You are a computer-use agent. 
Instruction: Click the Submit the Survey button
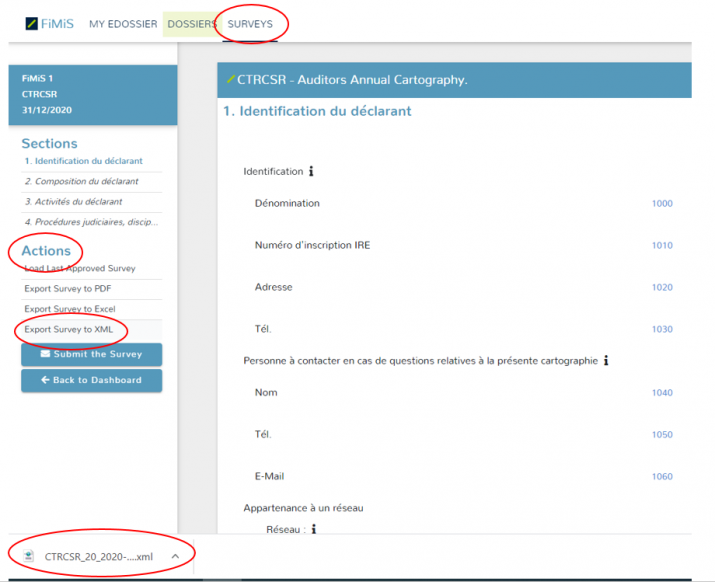[92, 354]
